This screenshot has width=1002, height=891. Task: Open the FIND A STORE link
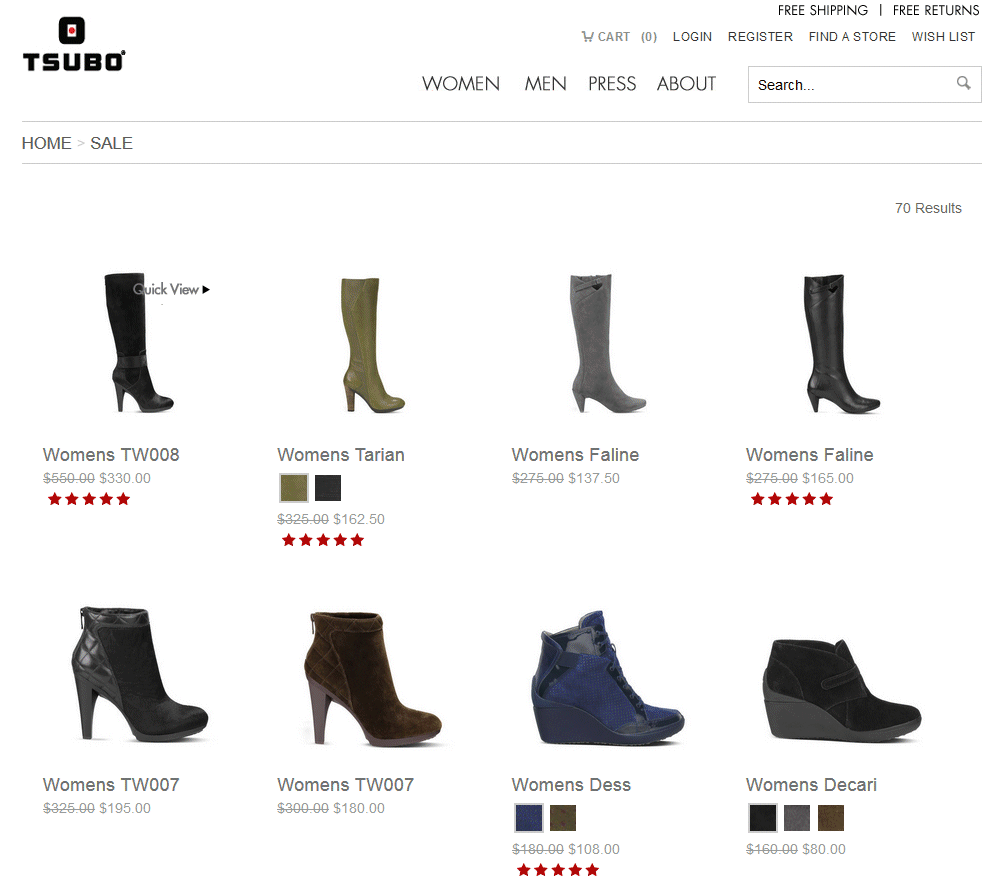click(852, 37)
